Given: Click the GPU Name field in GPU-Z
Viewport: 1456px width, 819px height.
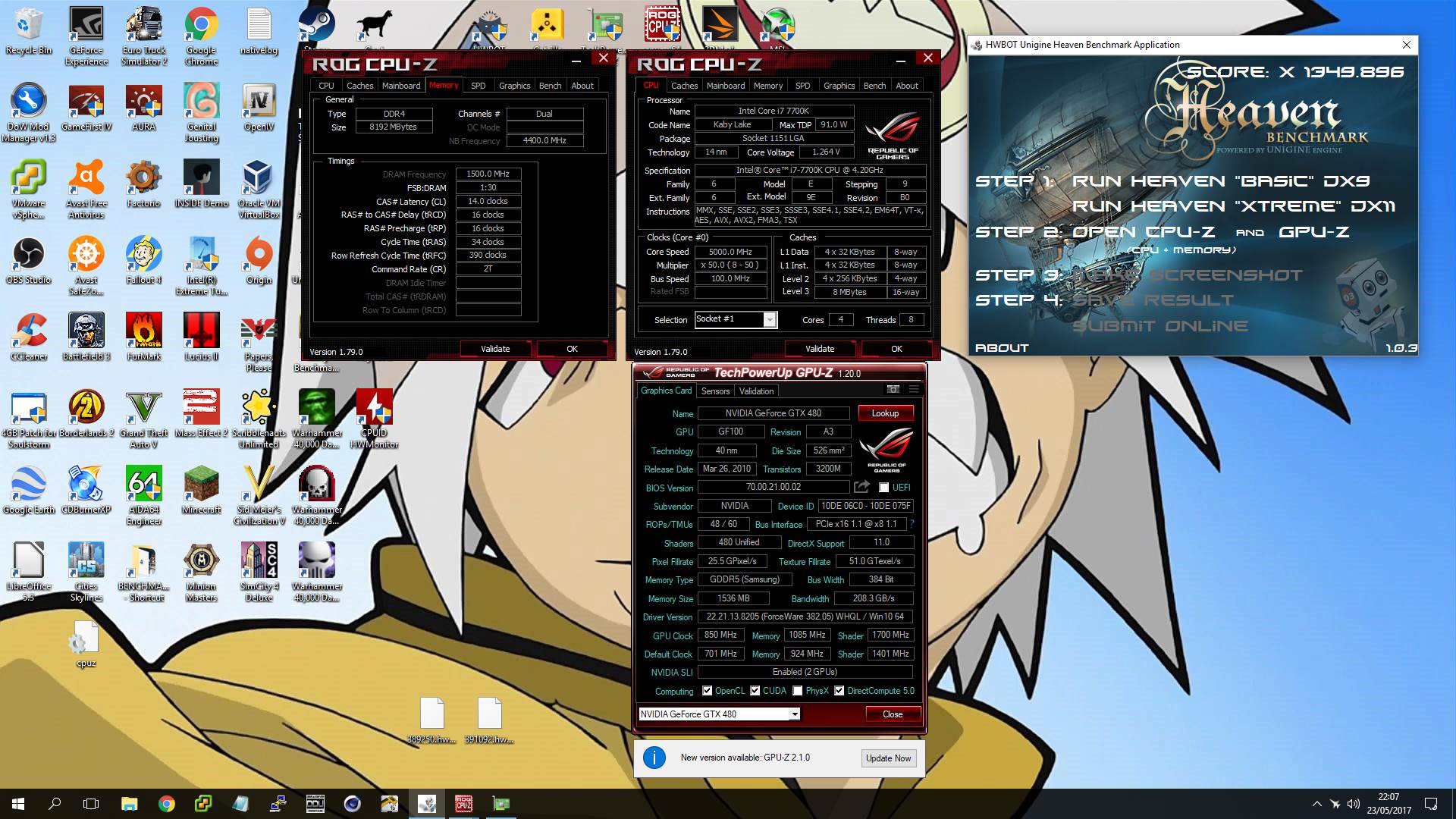Looking at the screenshot, I should (773, 413).
